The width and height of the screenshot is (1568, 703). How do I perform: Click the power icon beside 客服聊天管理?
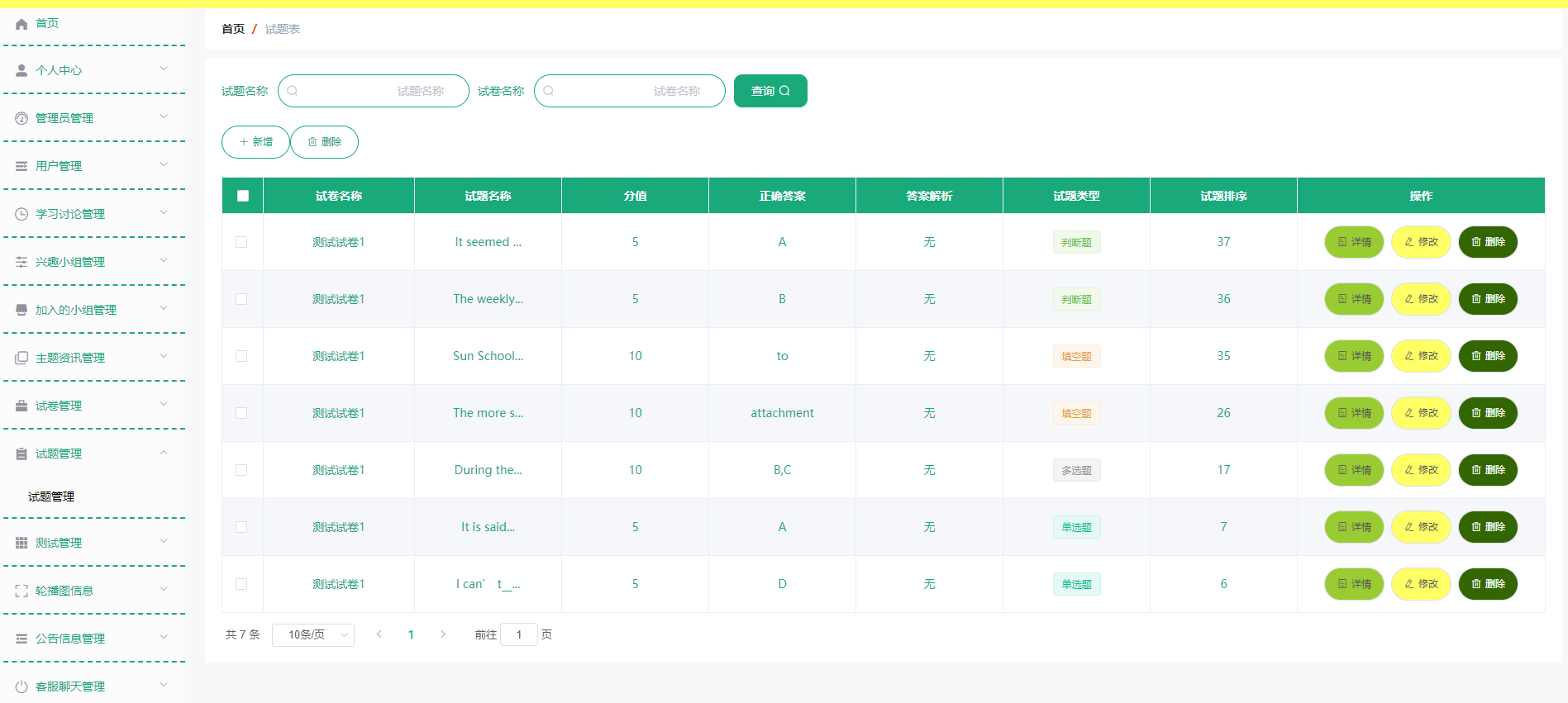pyautogui.click(x=21, y=686)
